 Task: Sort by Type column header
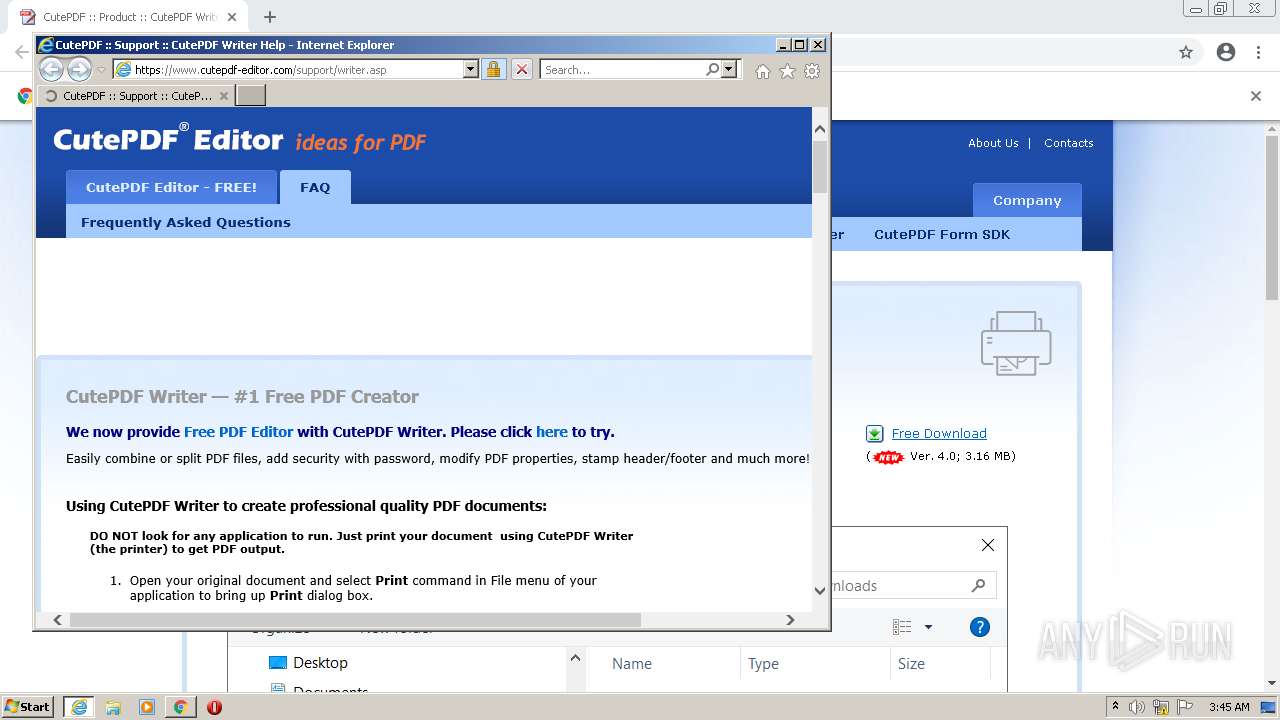tap(763, 663)
